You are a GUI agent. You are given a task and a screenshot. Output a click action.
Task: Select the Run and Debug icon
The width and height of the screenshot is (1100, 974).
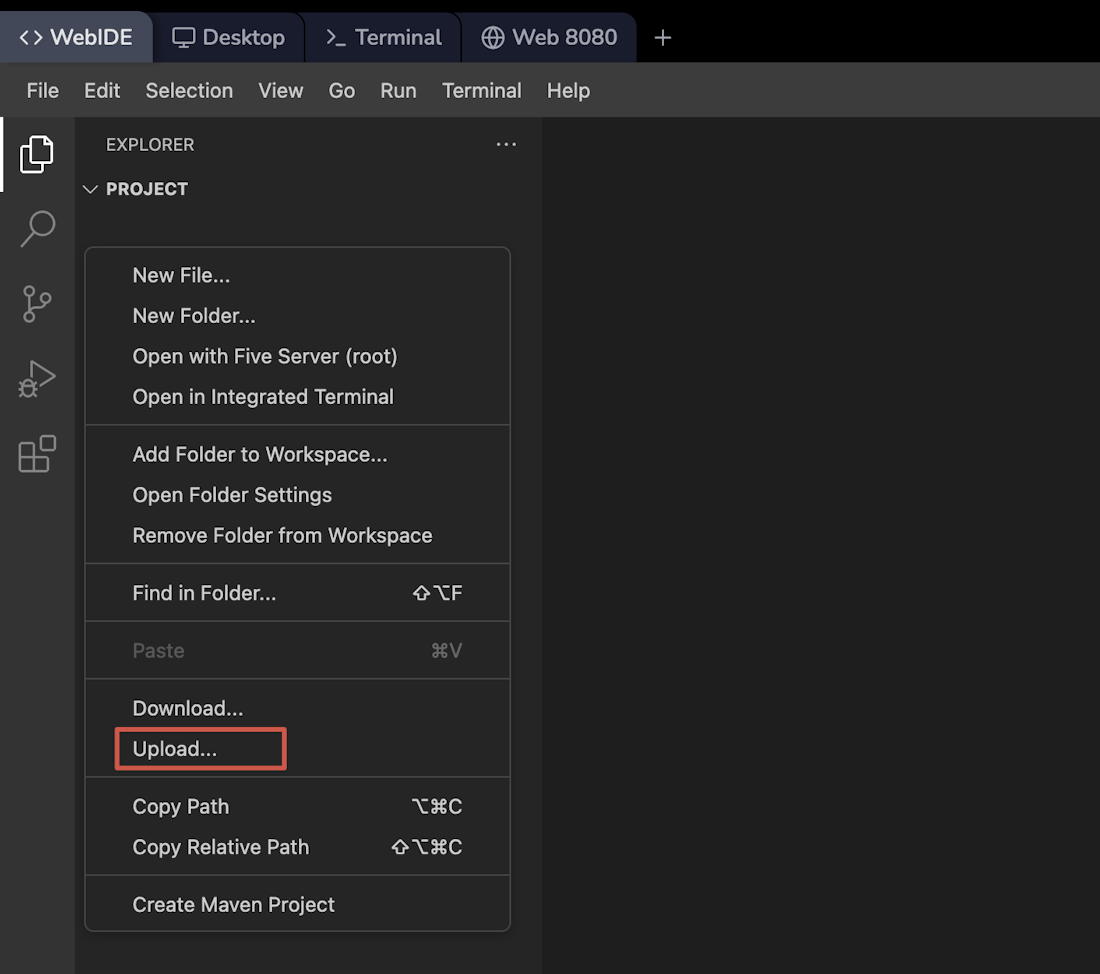(x=36, y=379)
